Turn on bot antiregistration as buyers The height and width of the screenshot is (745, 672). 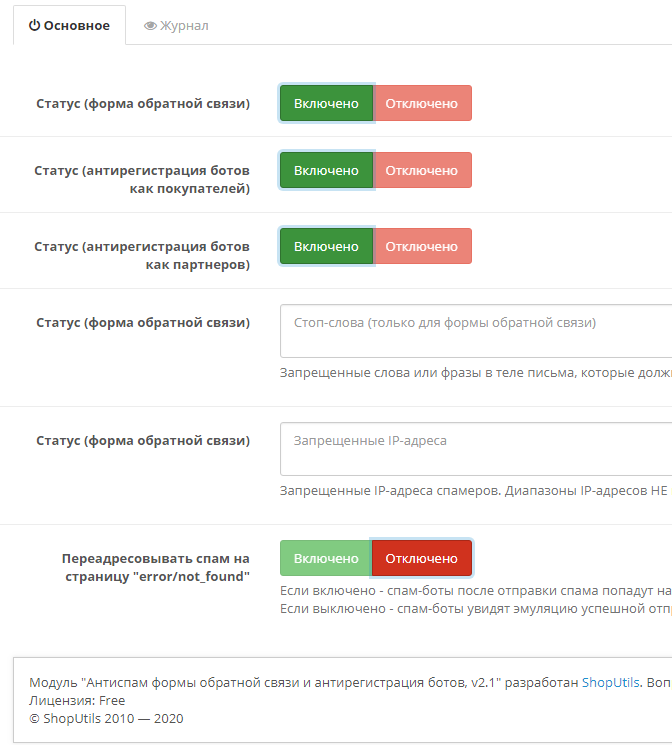tap(326, 170)
